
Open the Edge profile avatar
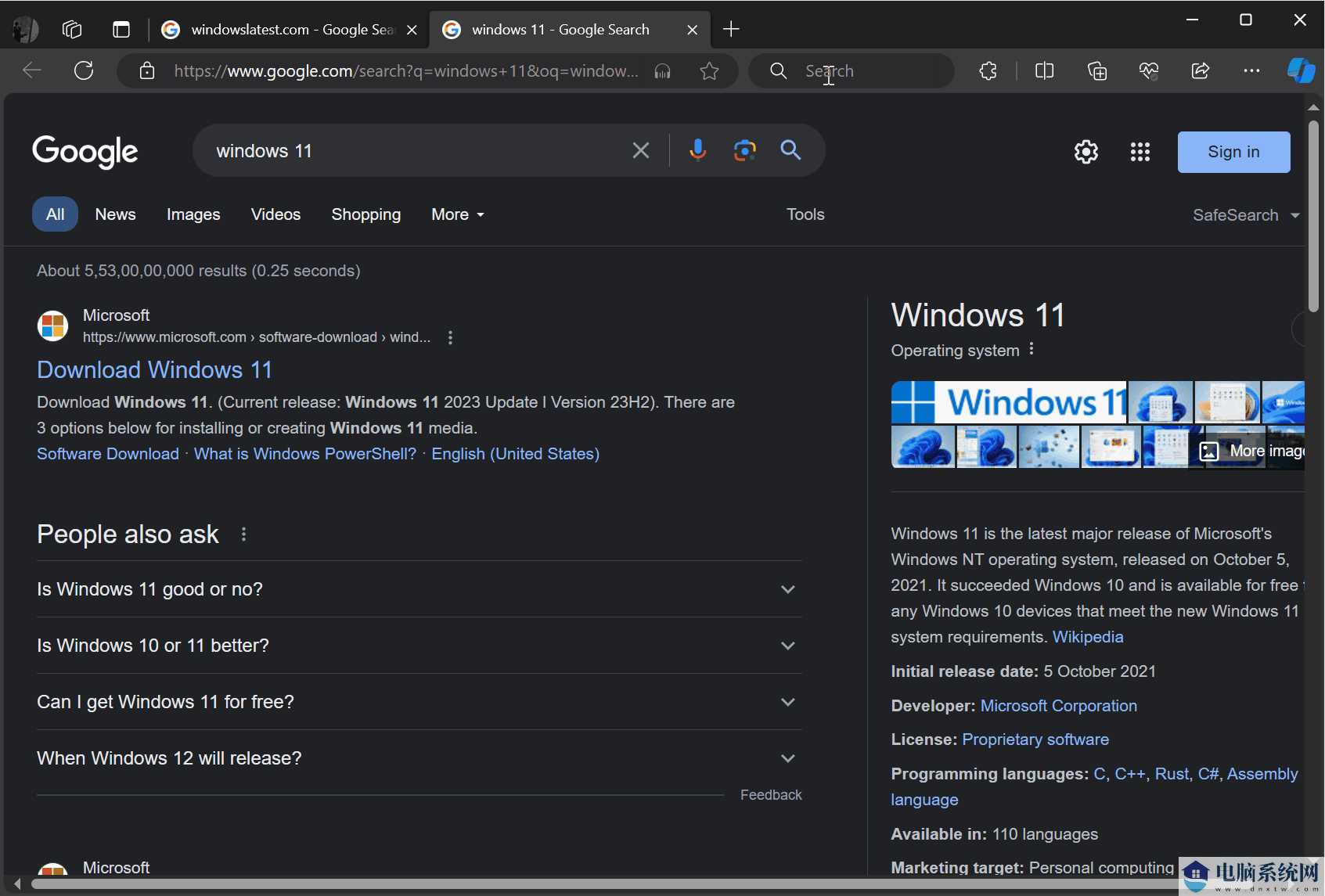25,30
